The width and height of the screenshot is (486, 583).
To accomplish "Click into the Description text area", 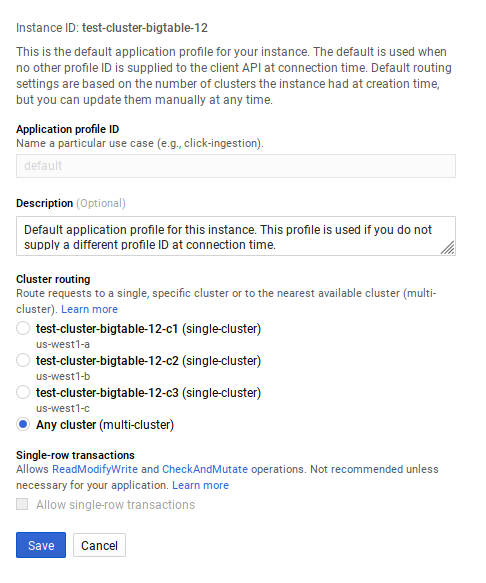I will click(x=236, y=236).
